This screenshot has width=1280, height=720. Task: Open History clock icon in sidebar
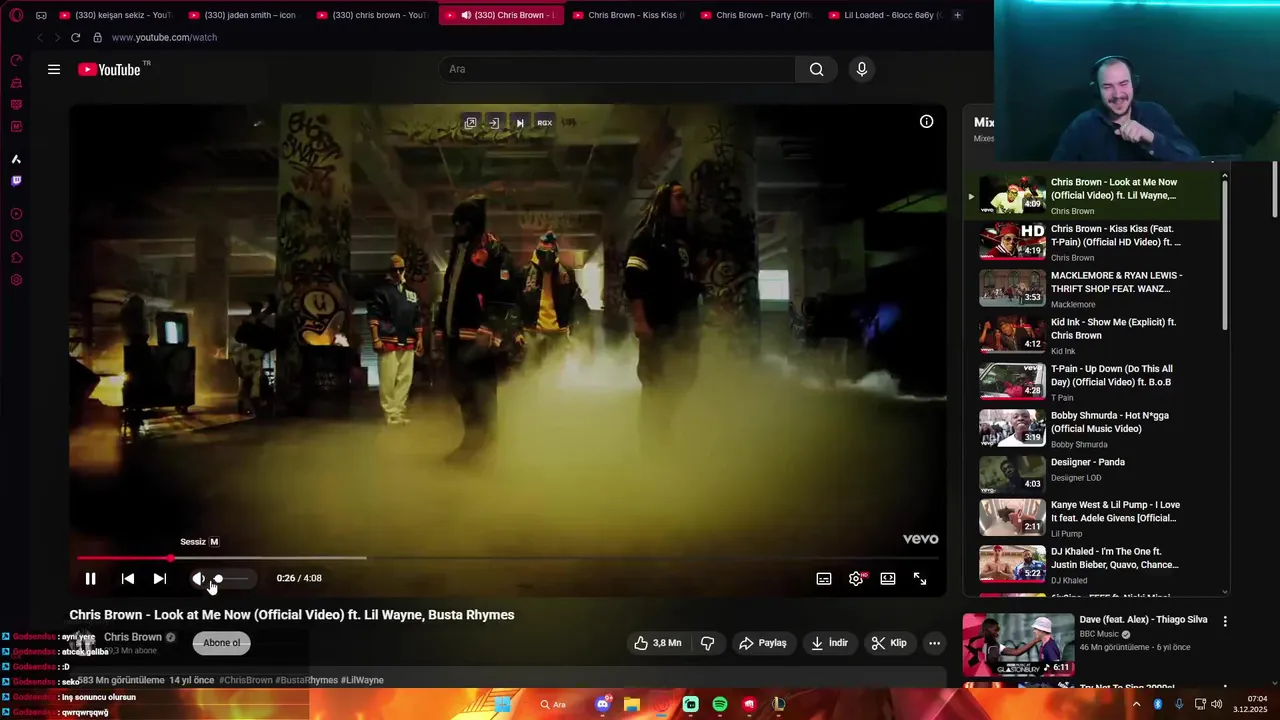point(16,236)
